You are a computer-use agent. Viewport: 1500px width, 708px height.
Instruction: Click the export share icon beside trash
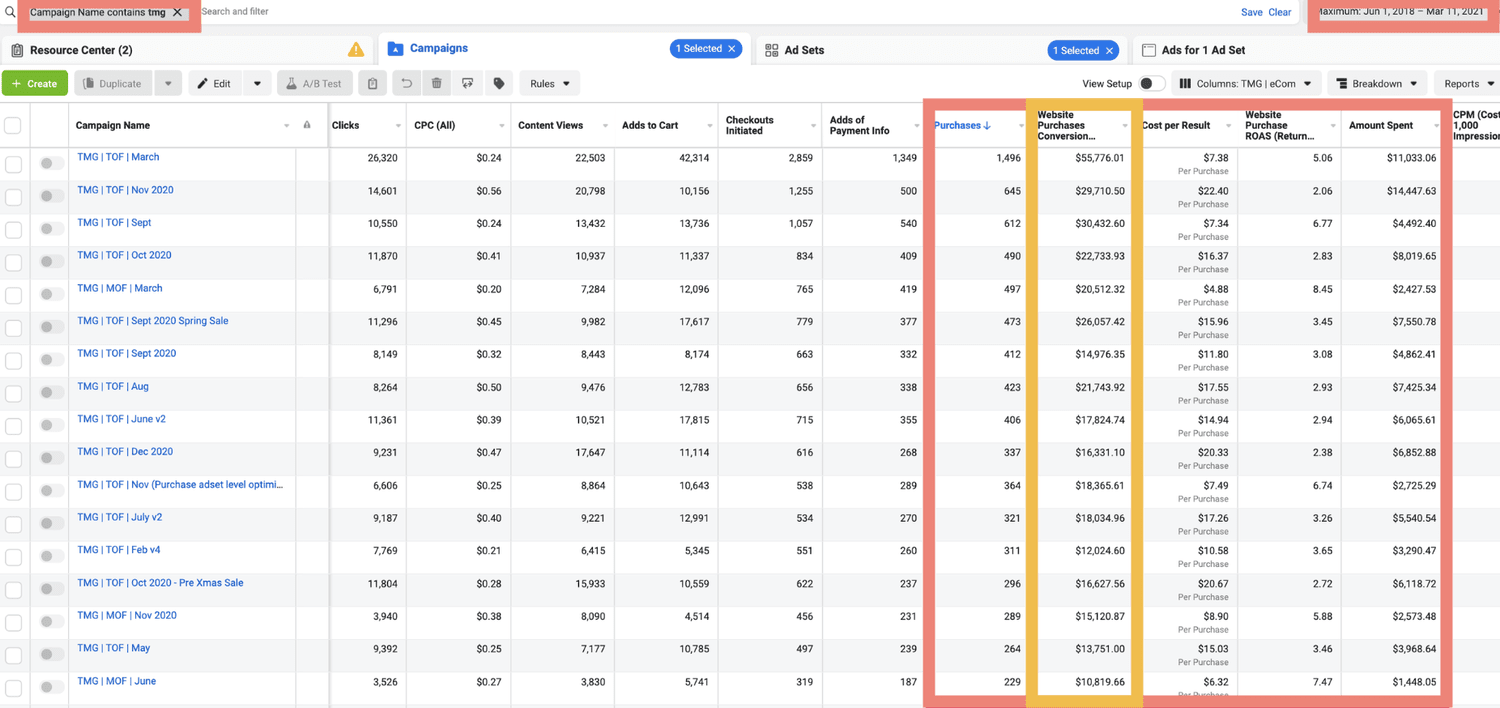pos(467,84)
